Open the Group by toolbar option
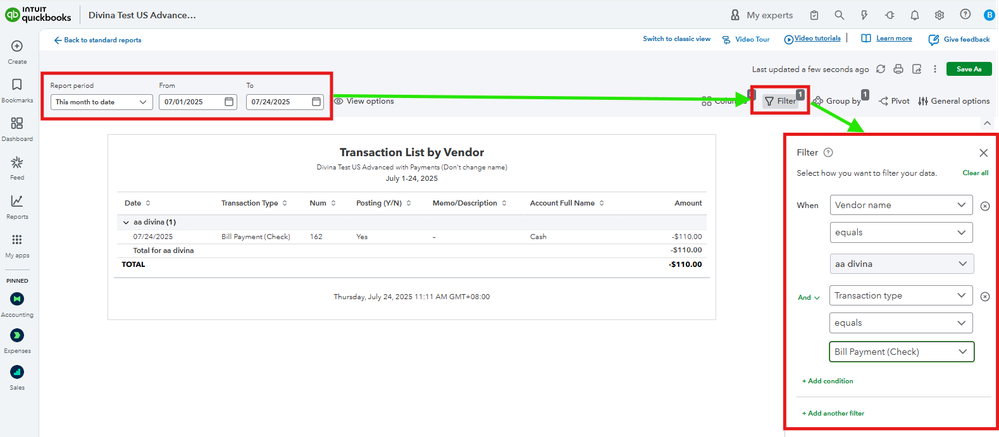Viewport: 999px width, 437px height. pyautogui.click(x=837, y=101)
